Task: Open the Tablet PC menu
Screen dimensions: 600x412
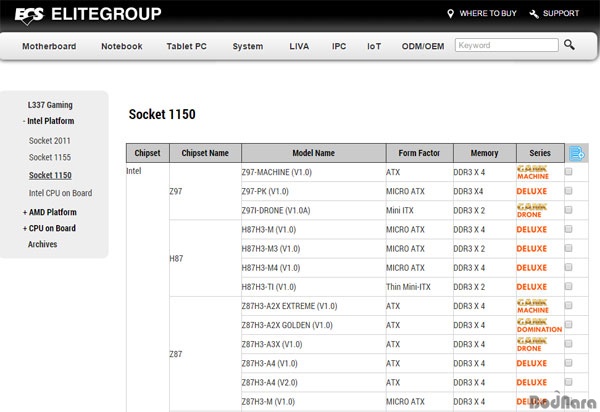Action: [186, 46]
